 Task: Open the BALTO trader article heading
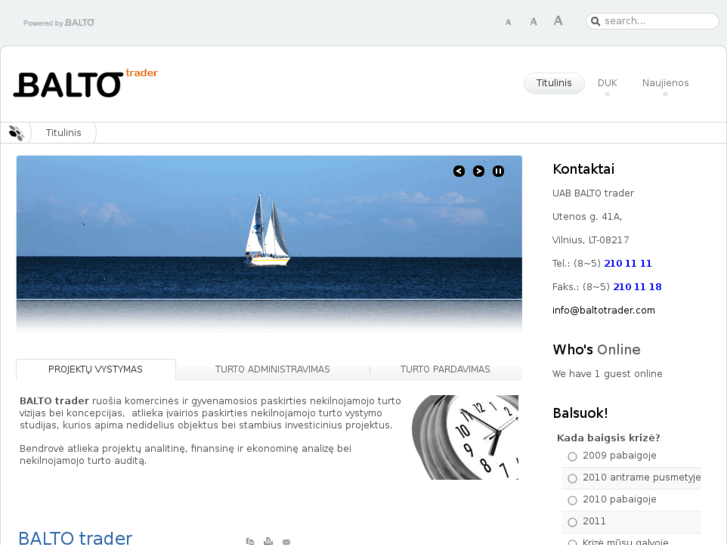(x=75, y=537)
